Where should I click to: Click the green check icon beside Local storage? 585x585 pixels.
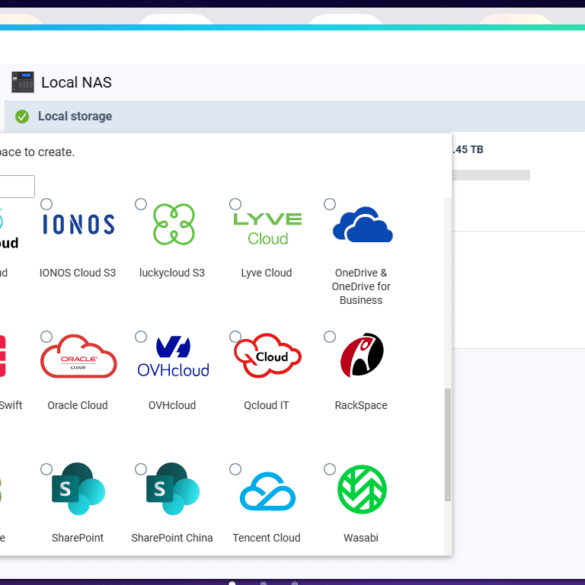tap(22, 116)
